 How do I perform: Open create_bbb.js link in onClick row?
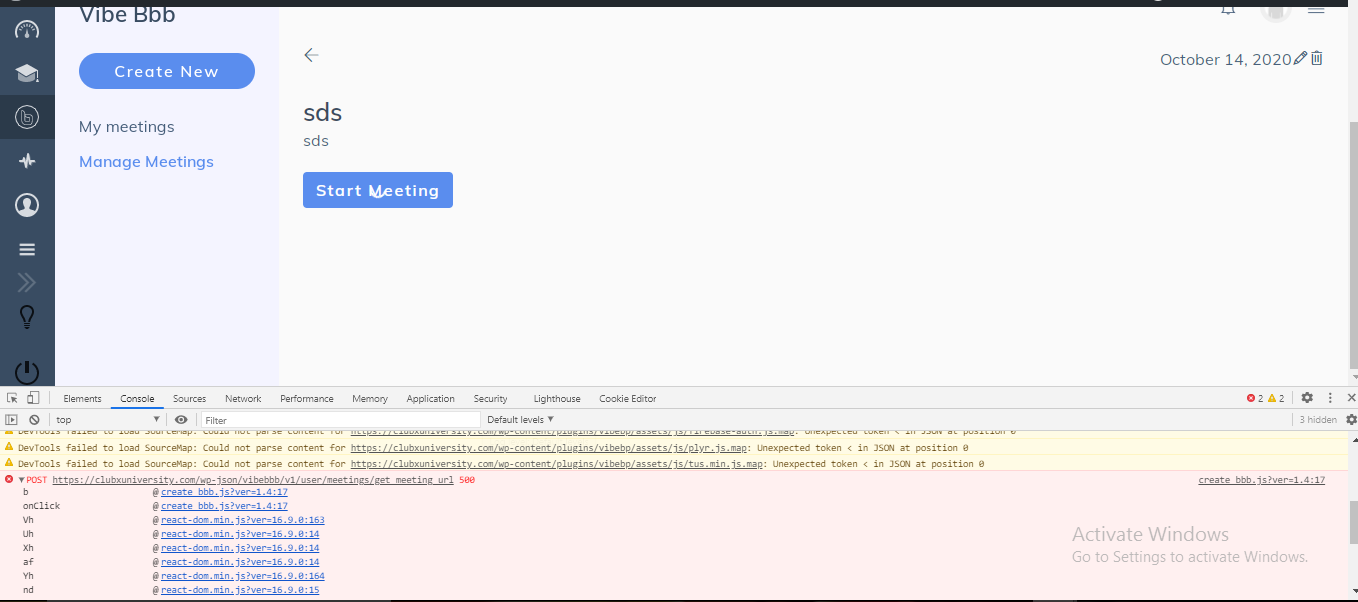tap(224, 506)
